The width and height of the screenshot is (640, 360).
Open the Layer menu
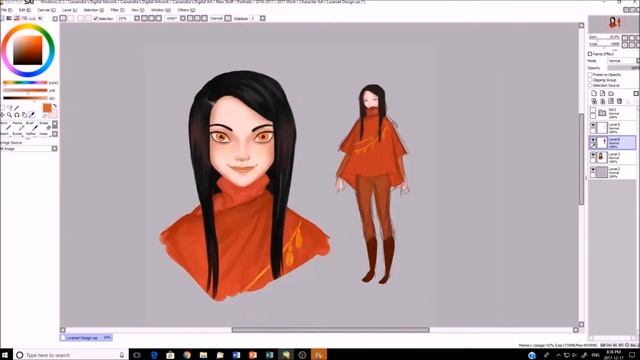69,10
